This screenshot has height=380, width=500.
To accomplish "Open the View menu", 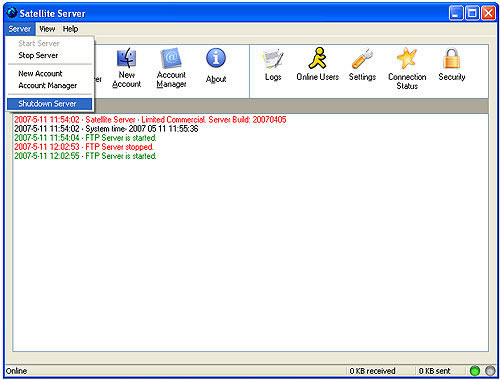I will [47, 29].
